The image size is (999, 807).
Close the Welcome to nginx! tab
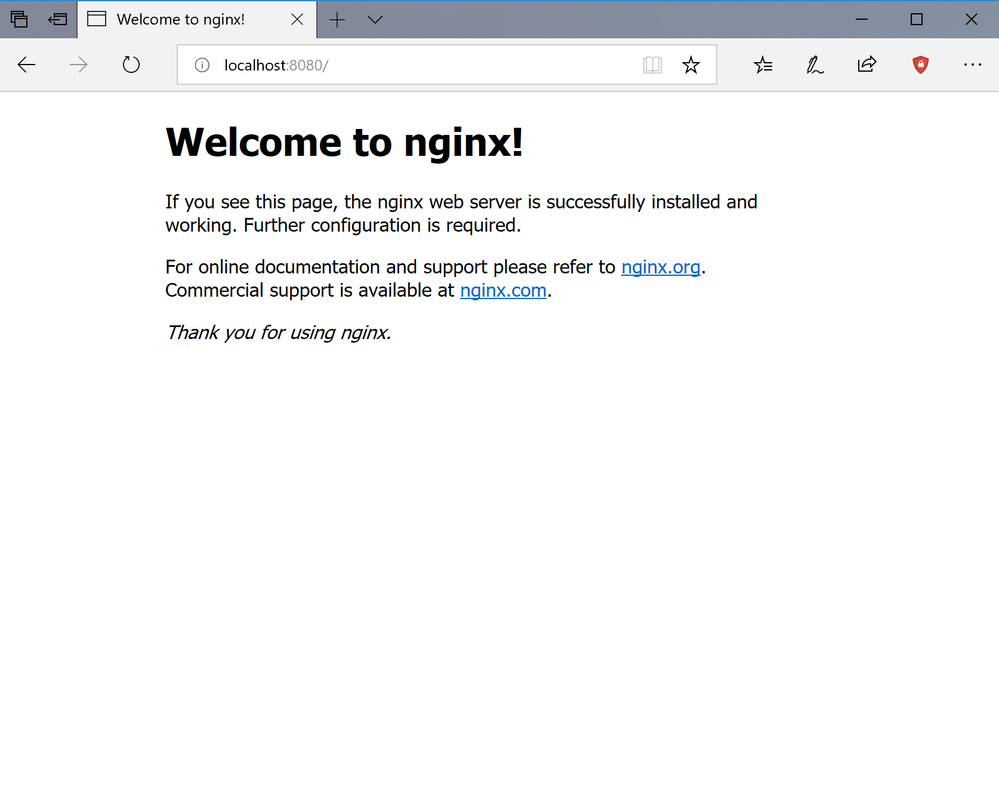(297, 19)
